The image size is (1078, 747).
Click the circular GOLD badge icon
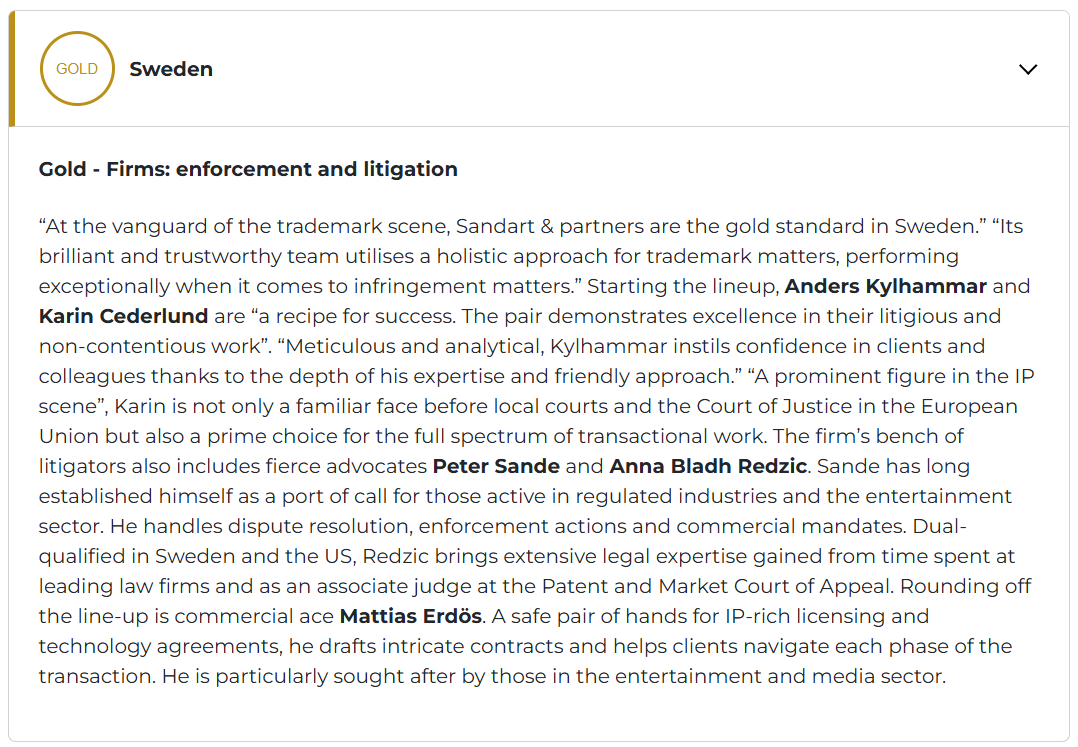coord(77,69)
